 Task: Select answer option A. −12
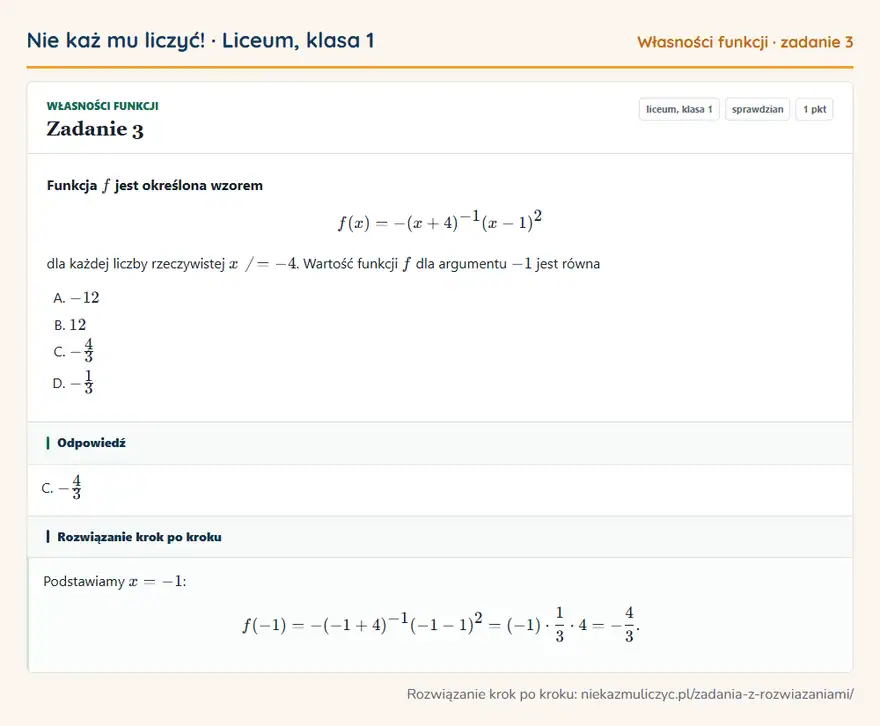tap(76, 297)
